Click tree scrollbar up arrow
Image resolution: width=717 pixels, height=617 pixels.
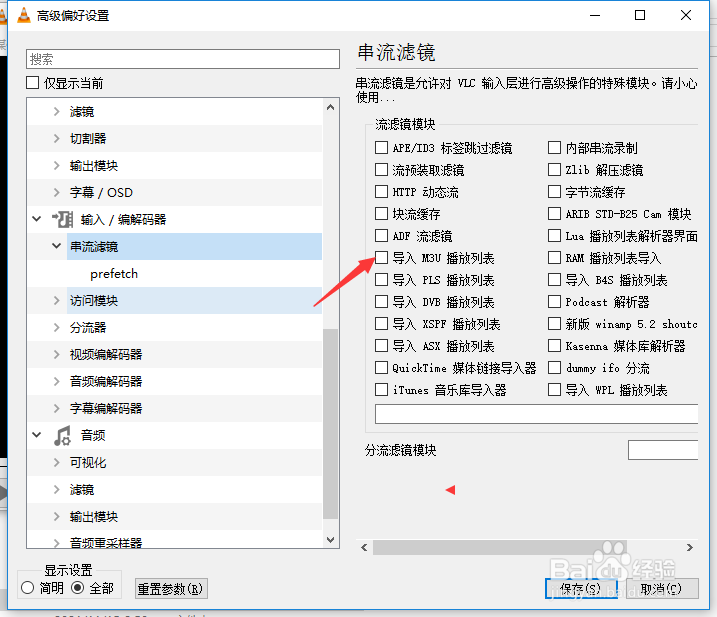tap(331, 107)
